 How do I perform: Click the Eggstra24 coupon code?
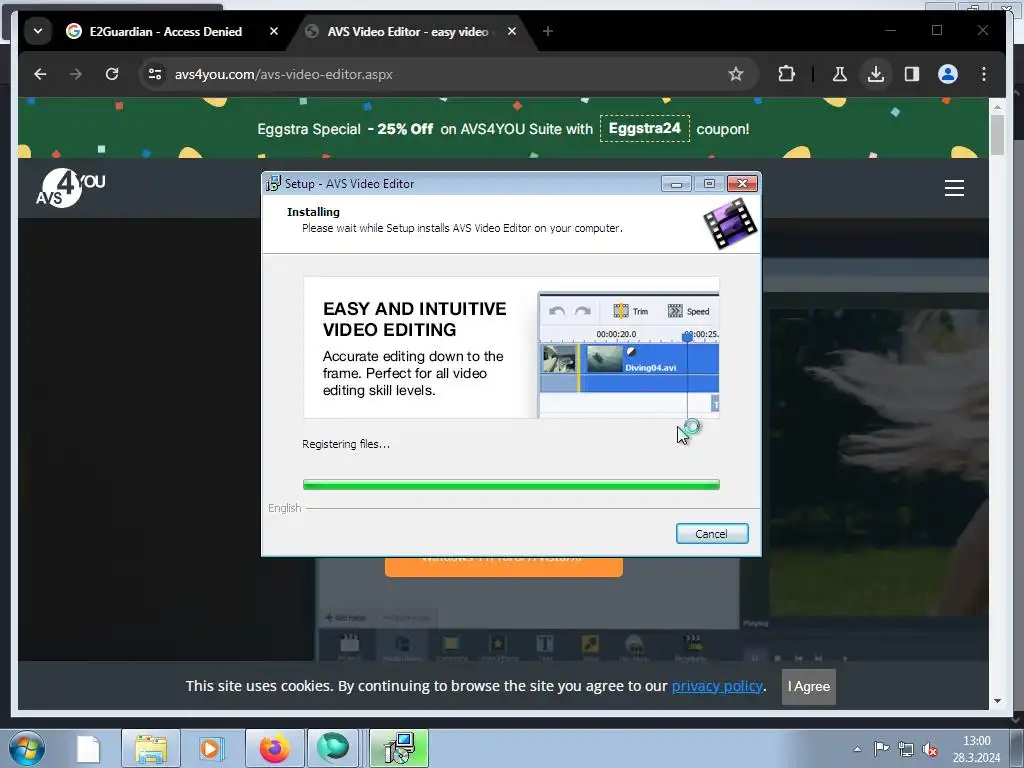645,129
